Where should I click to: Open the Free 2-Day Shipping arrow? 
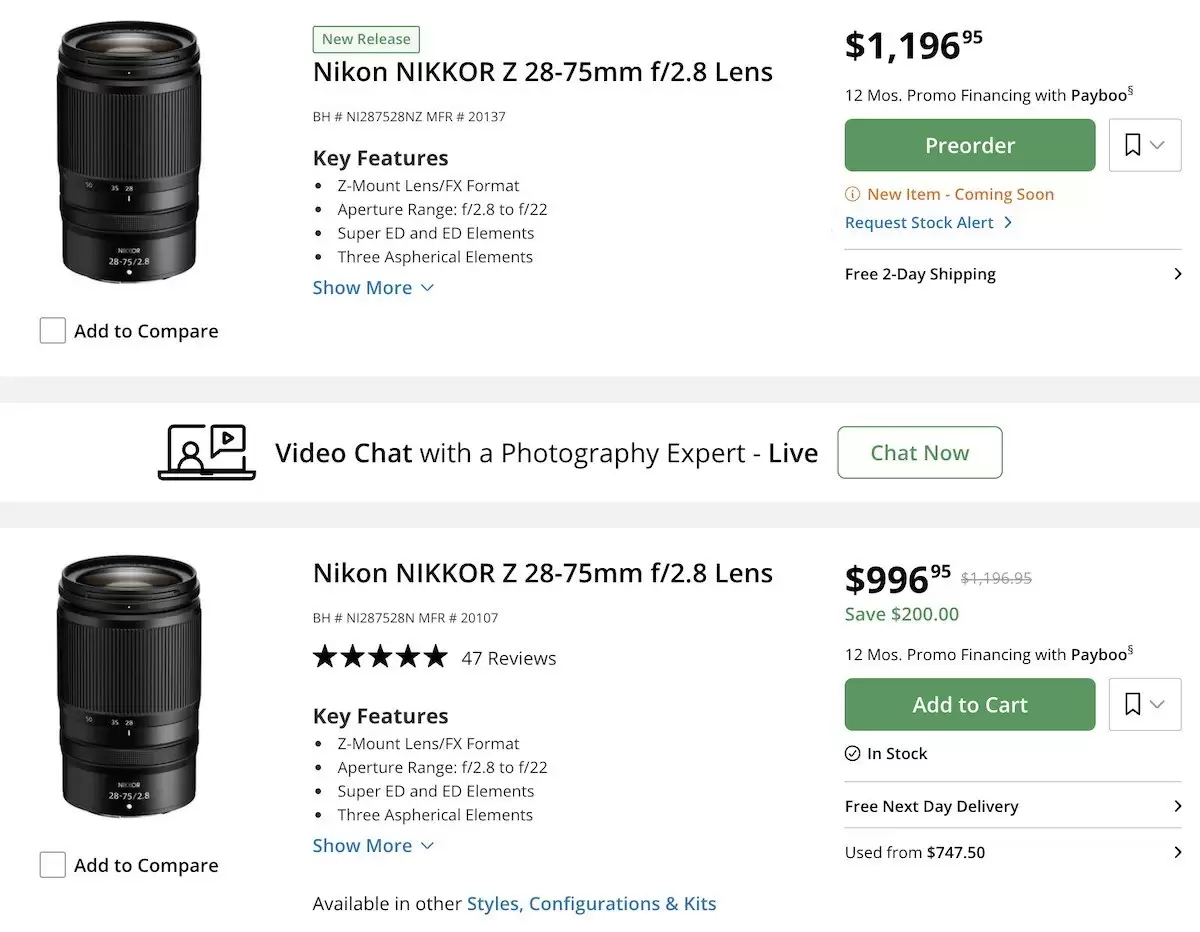pos(1177,274)
